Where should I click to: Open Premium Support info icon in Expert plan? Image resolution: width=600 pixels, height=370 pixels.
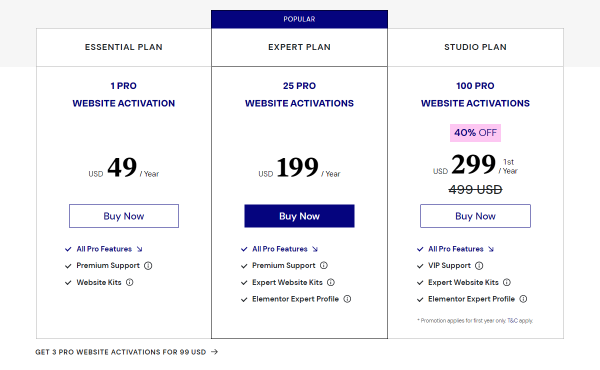point(324,266)
